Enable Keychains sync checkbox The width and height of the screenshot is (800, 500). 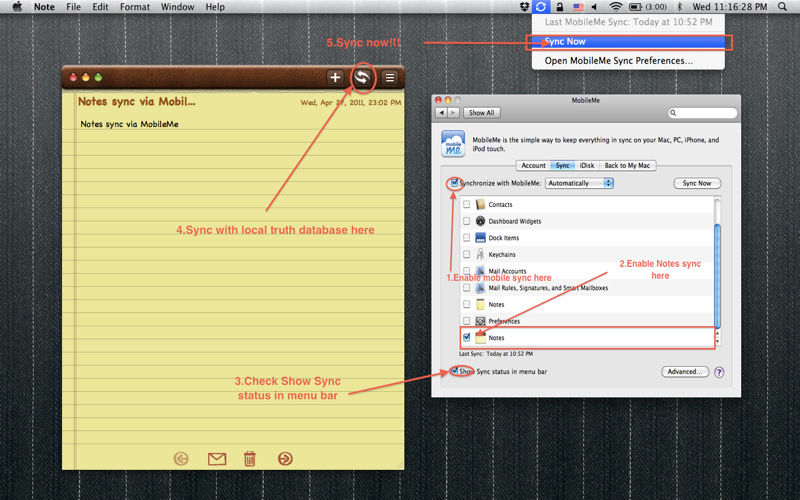pos(466,254)
